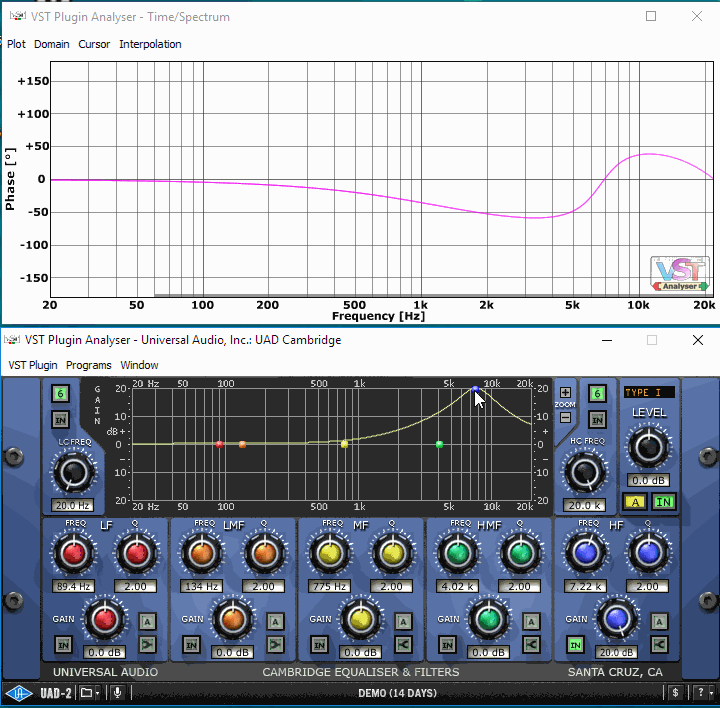Open the Domain menu
This screenshot has height=708, width=720.
click(x=51, y=44)
